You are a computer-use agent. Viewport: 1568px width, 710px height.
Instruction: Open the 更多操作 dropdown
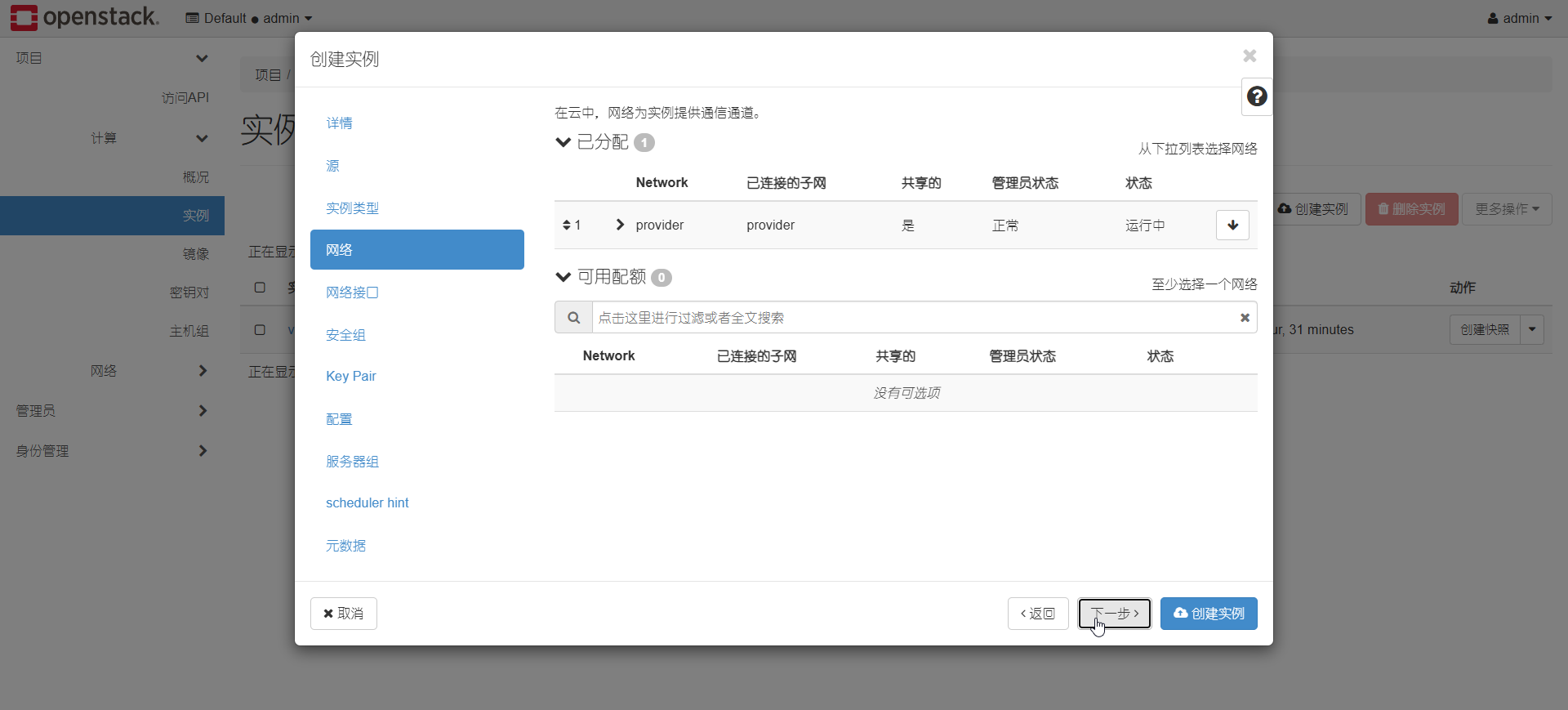click(1507, 209)
